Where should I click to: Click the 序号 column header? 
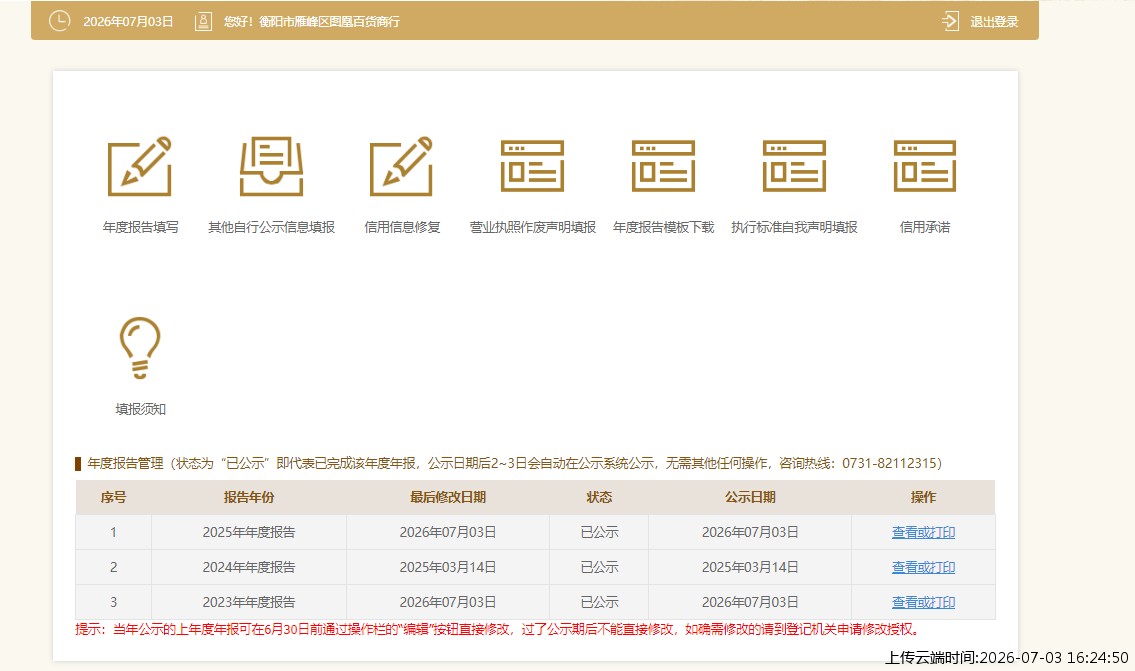[x=113, y=497]
